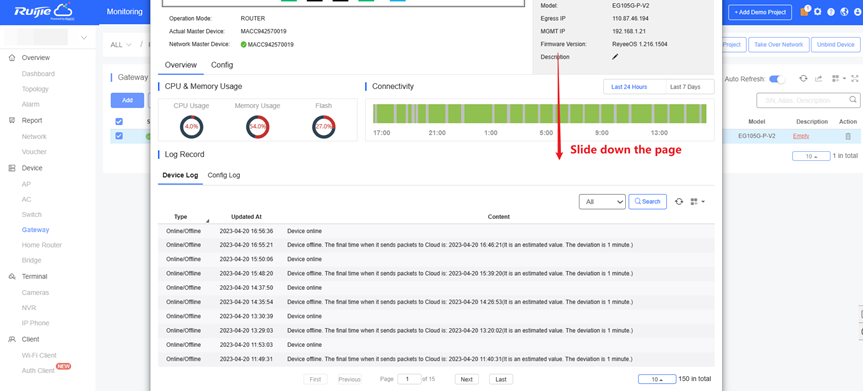This screenshot has height=391, width=863.
Task: Click the green connectivity timeline bar
Action: (540, 113)
